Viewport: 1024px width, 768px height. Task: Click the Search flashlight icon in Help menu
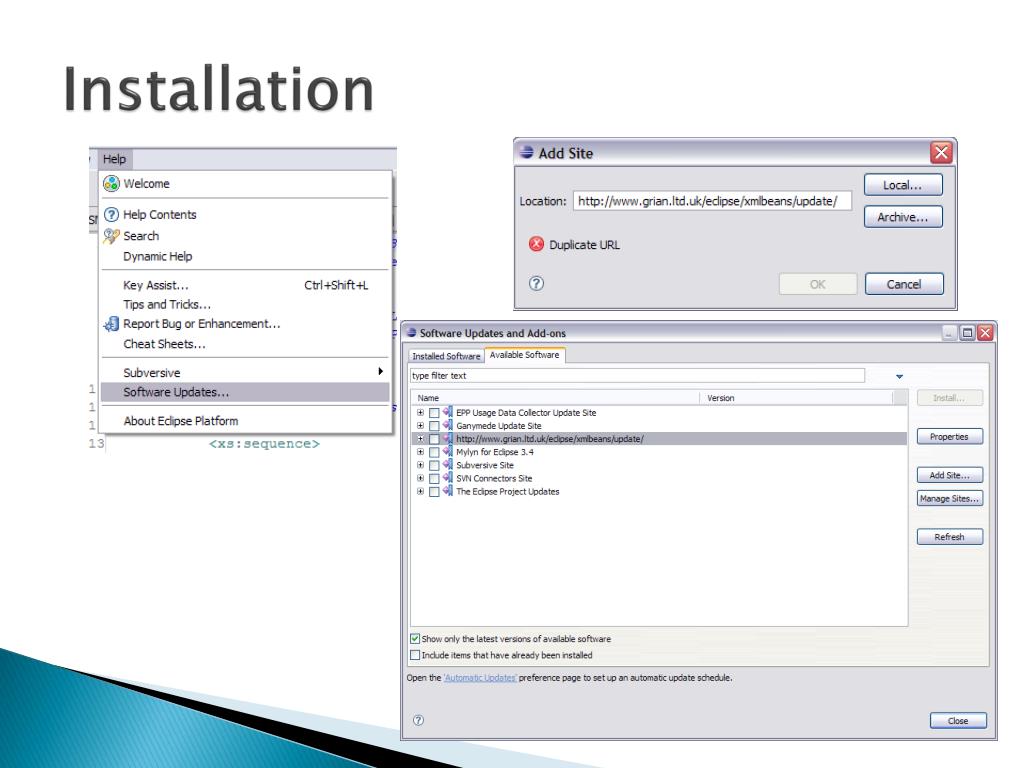[111, 236]
